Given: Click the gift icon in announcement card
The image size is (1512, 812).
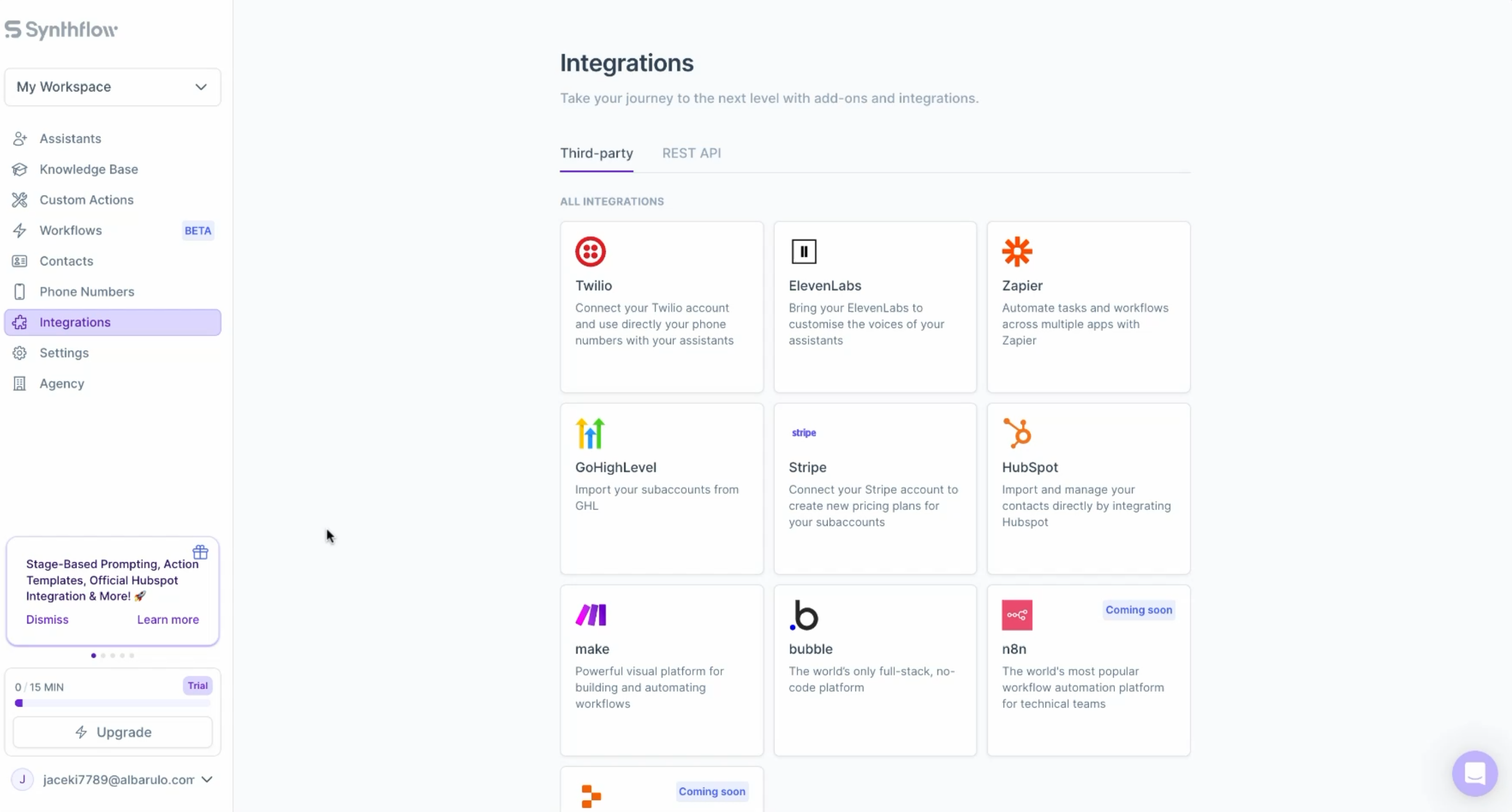Looking at the screenshot, I should [x=200, y=552].
